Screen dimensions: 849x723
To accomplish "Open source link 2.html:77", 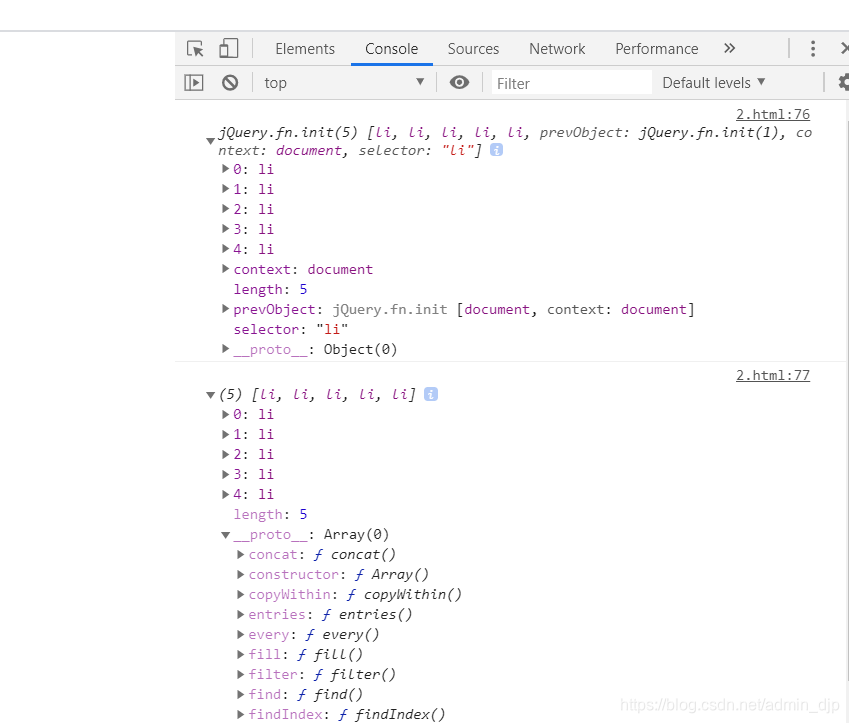I will (x=773, y=375).
